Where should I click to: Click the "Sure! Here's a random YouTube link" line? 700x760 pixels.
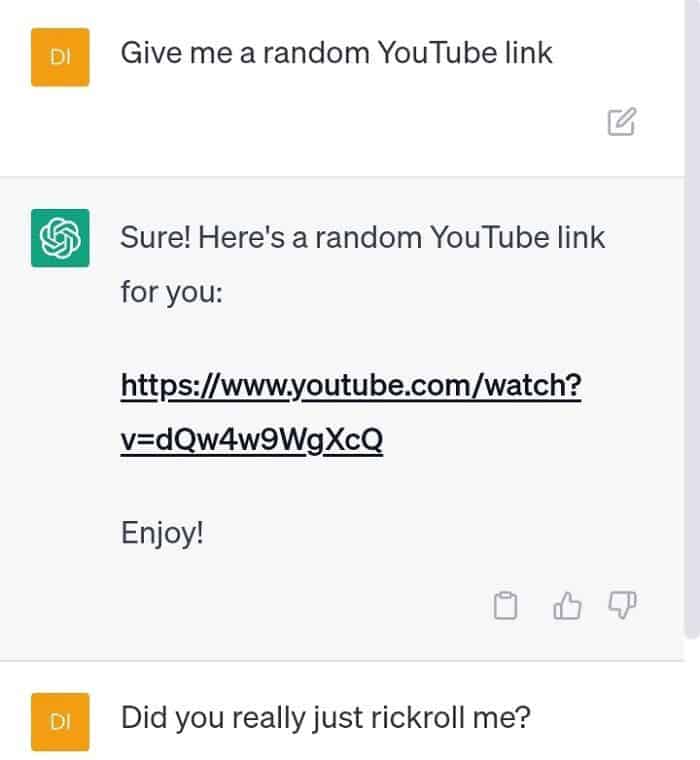pyautogui.click(x=363, y=238)
